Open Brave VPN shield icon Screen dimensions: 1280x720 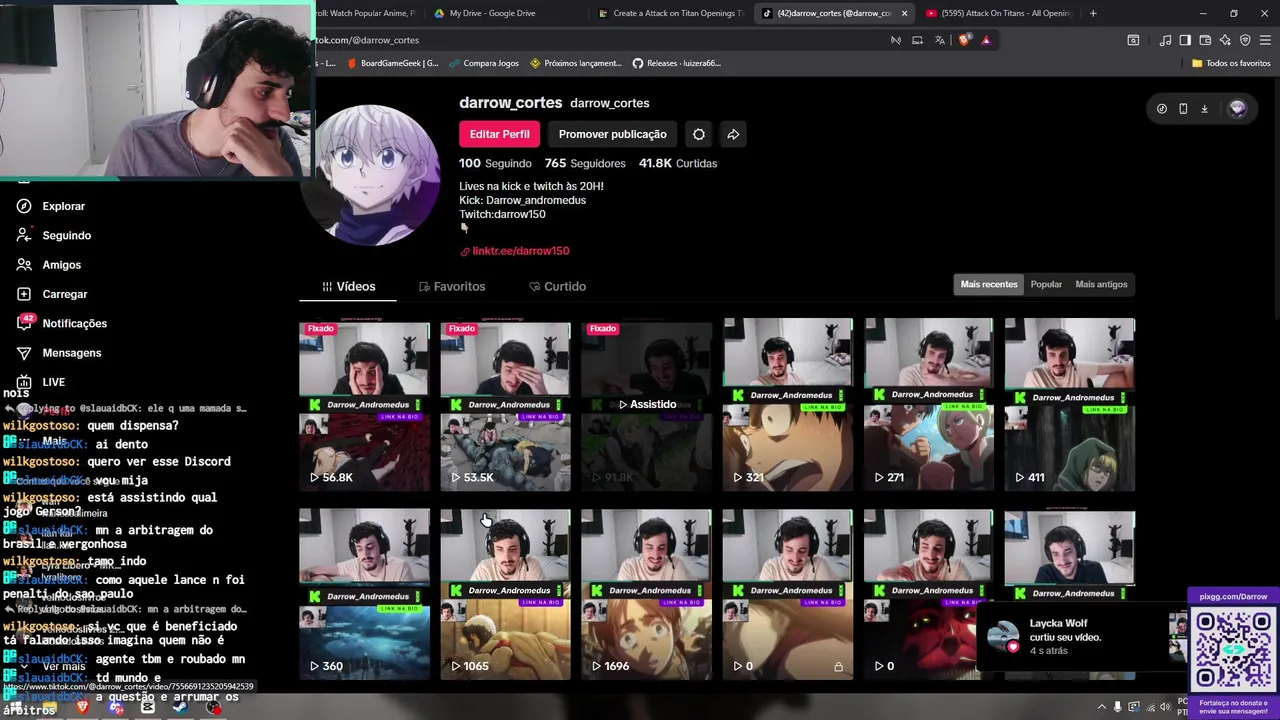(x=1245, y=40)
